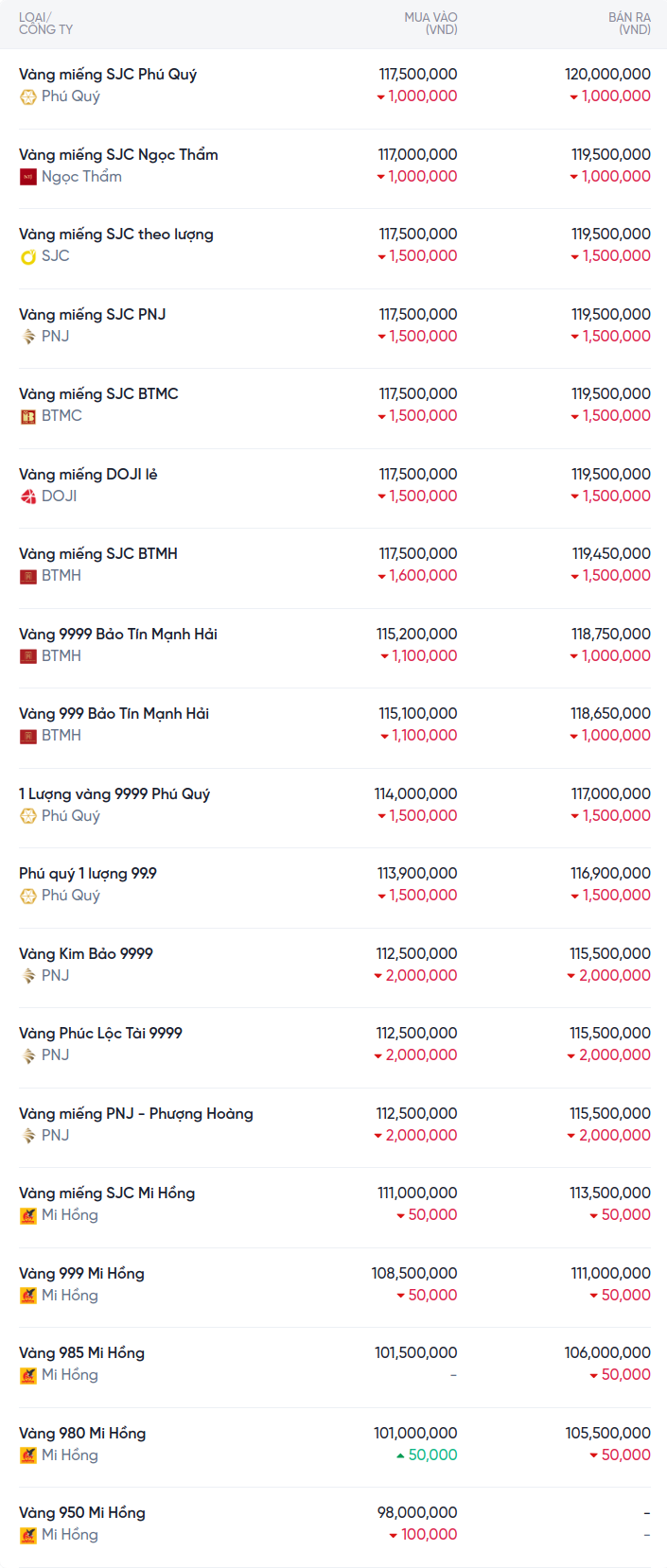Select Vàng miếng PNJ - Phượng Hoàng title

(x=136, y=1114)
